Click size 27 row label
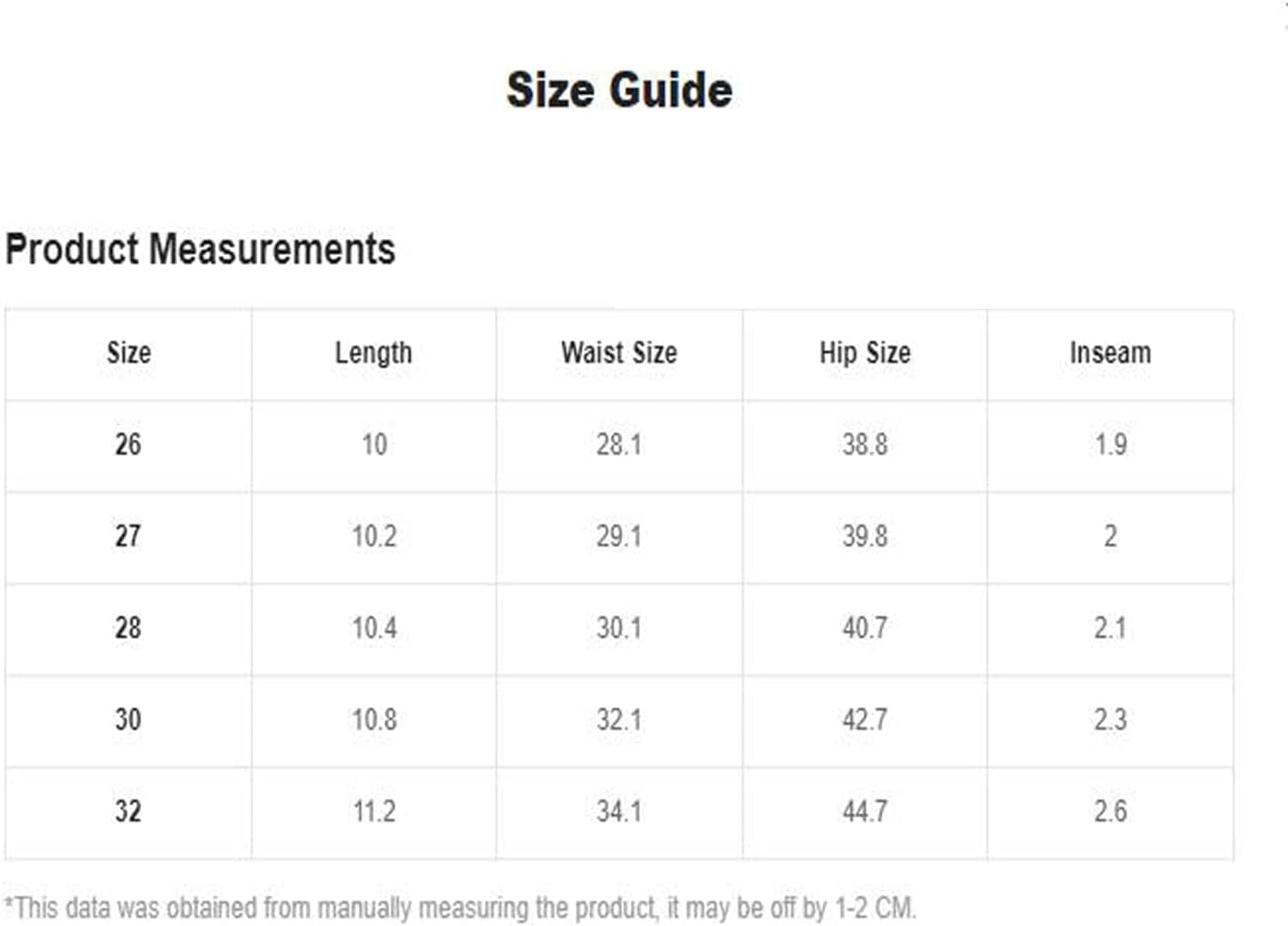 tap(128, 535)
